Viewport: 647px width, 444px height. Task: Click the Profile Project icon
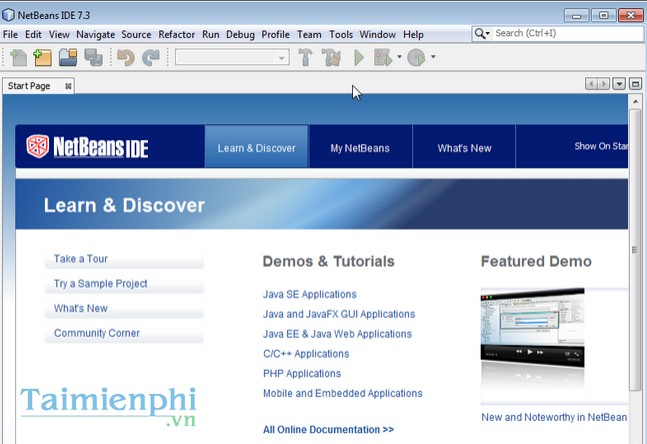(x=416, y=57)
